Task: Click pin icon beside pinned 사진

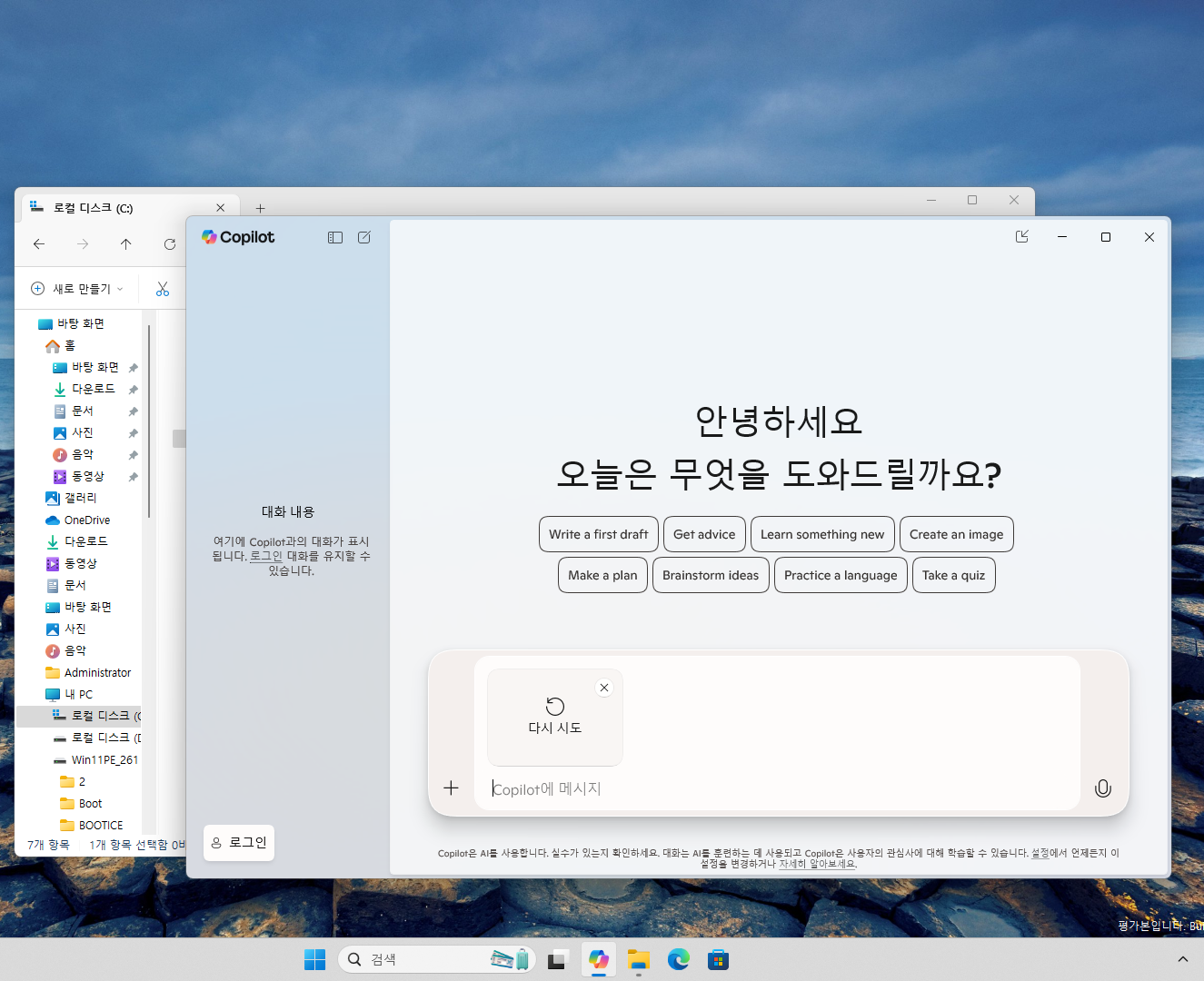Action: point(133,433)
